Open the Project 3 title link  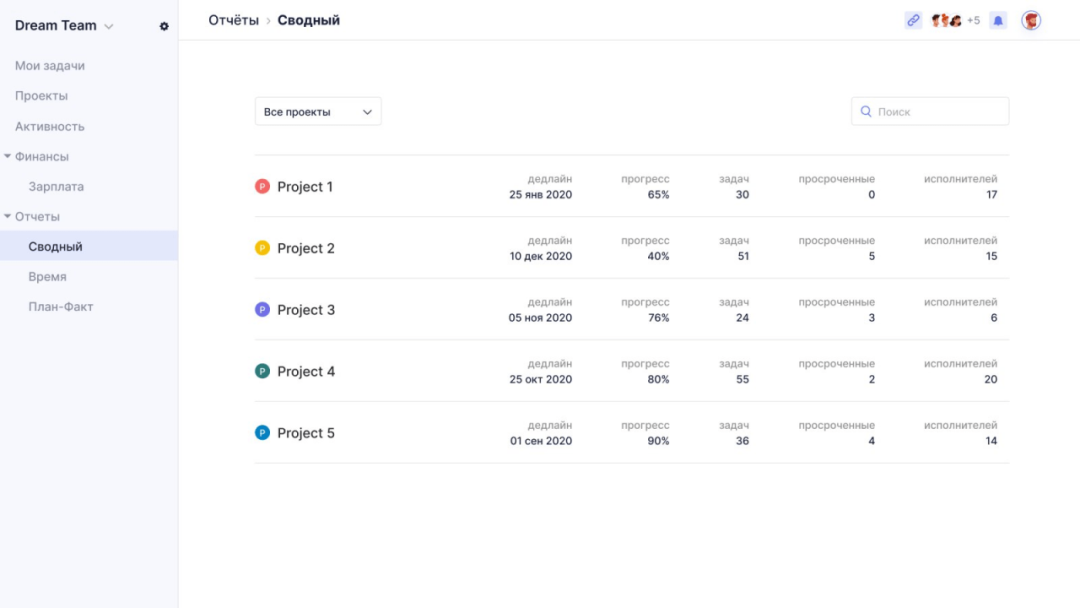click(306, 310)
